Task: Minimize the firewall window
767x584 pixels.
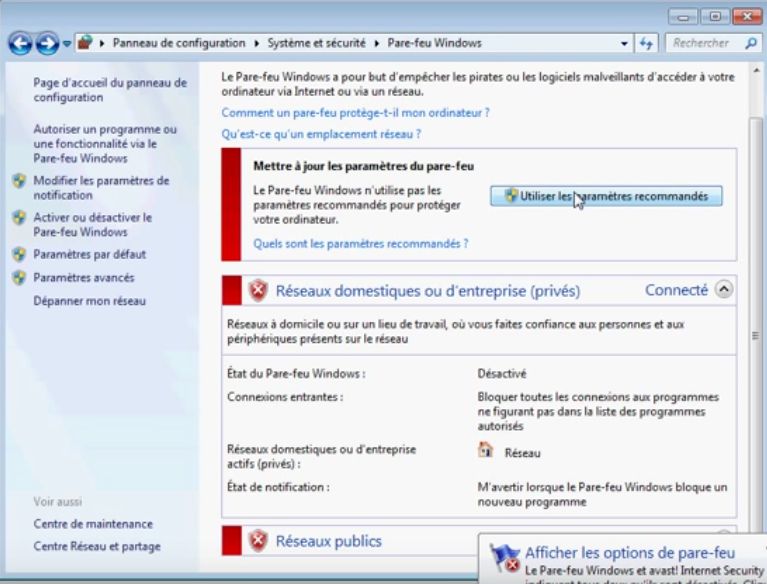Action: [683, 17]
